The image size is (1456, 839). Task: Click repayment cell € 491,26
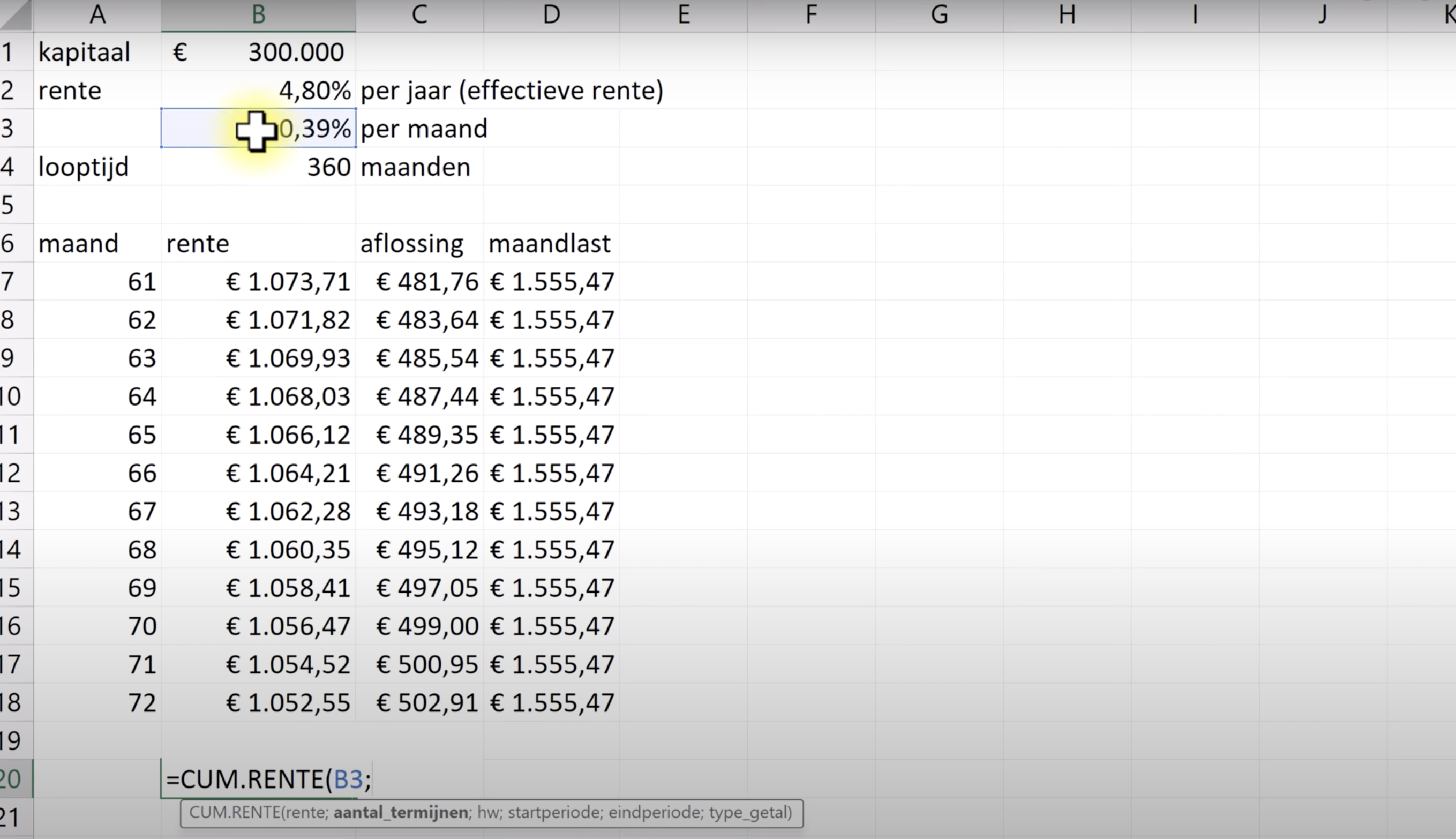point(419,473)
